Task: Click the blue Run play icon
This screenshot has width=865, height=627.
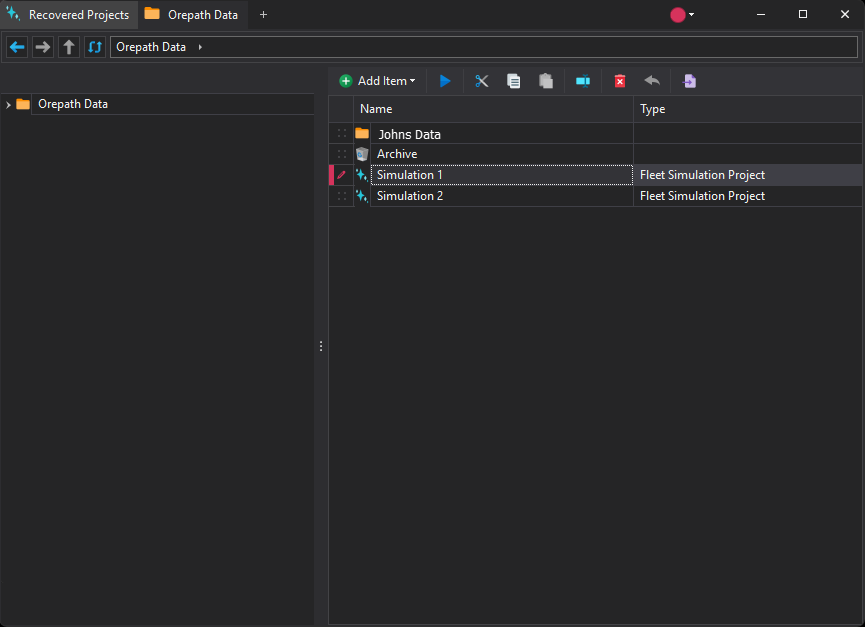Action: pos(445,81)
